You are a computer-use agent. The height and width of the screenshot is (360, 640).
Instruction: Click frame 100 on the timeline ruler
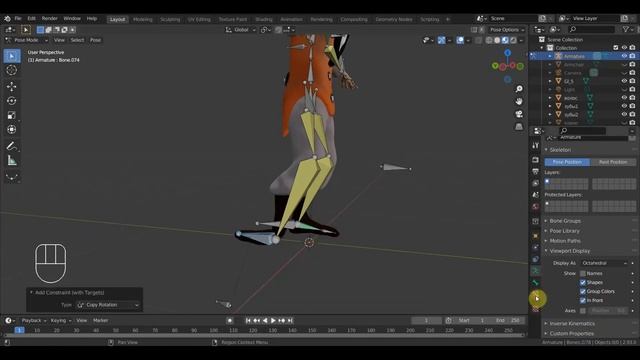click(x=213, y=330)
